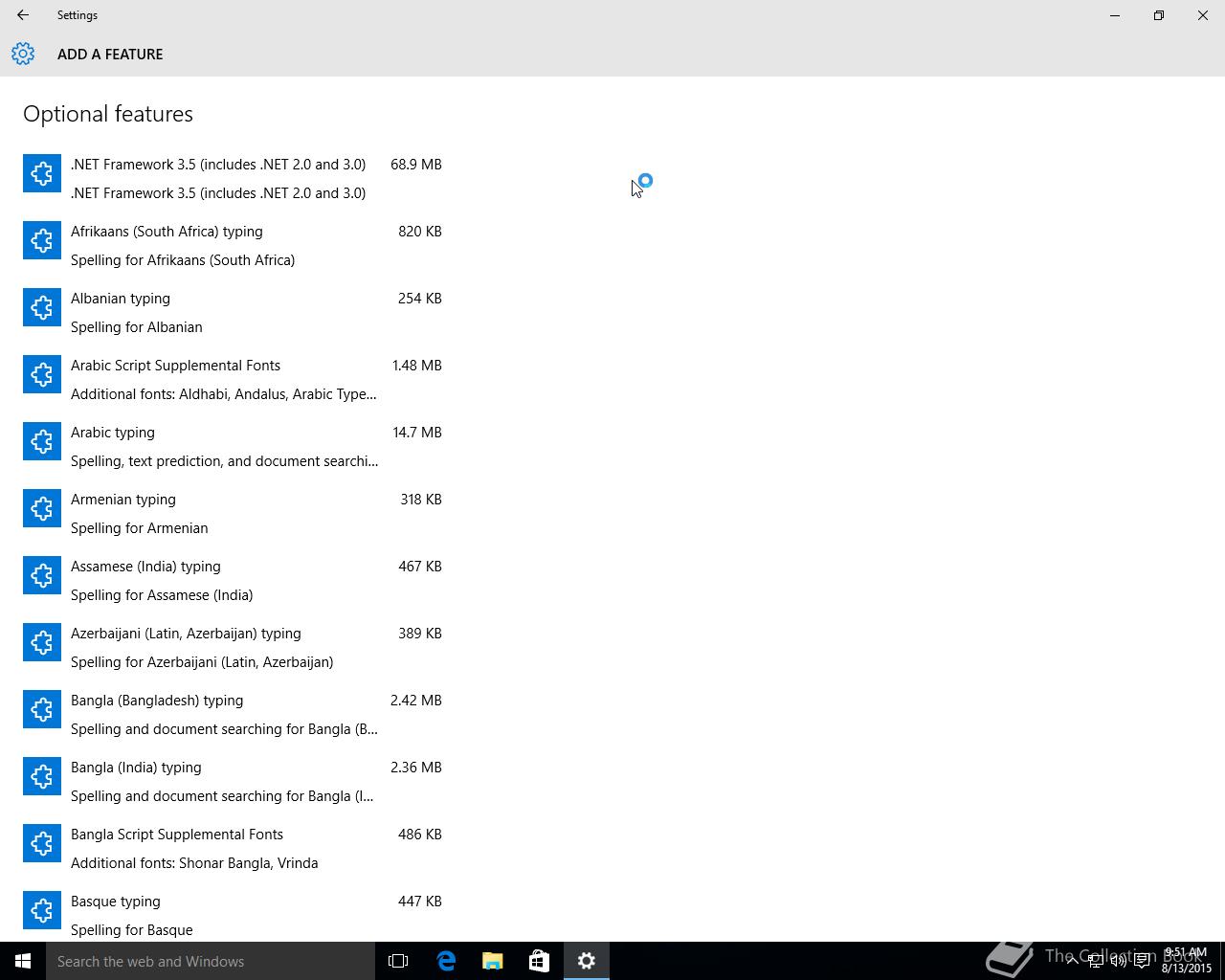Click the '14.7 MB' size value
This screenshot has height=980, width=1225.
point(417,433)
